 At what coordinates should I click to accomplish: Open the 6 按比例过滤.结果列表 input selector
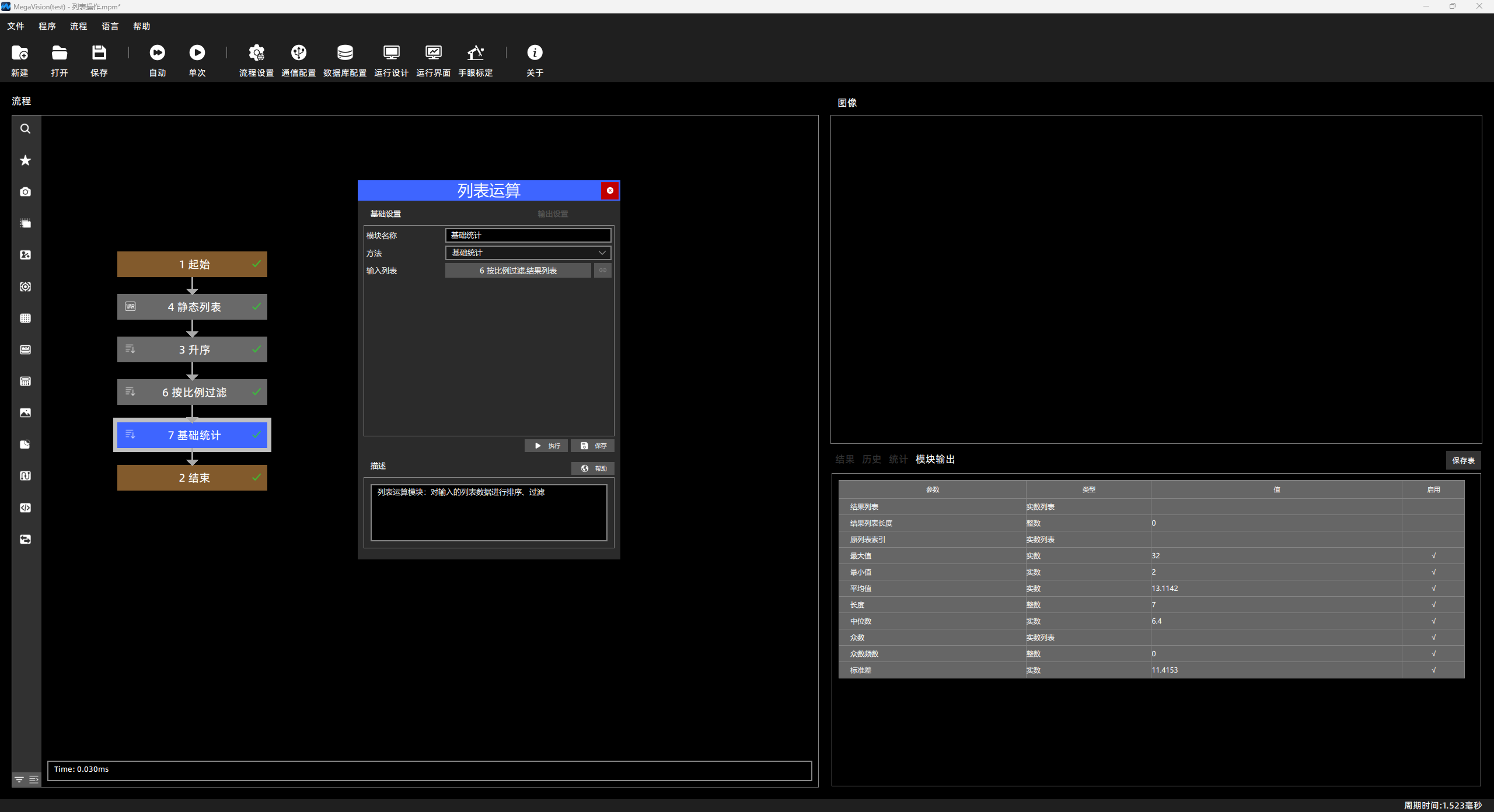(518, 271)
